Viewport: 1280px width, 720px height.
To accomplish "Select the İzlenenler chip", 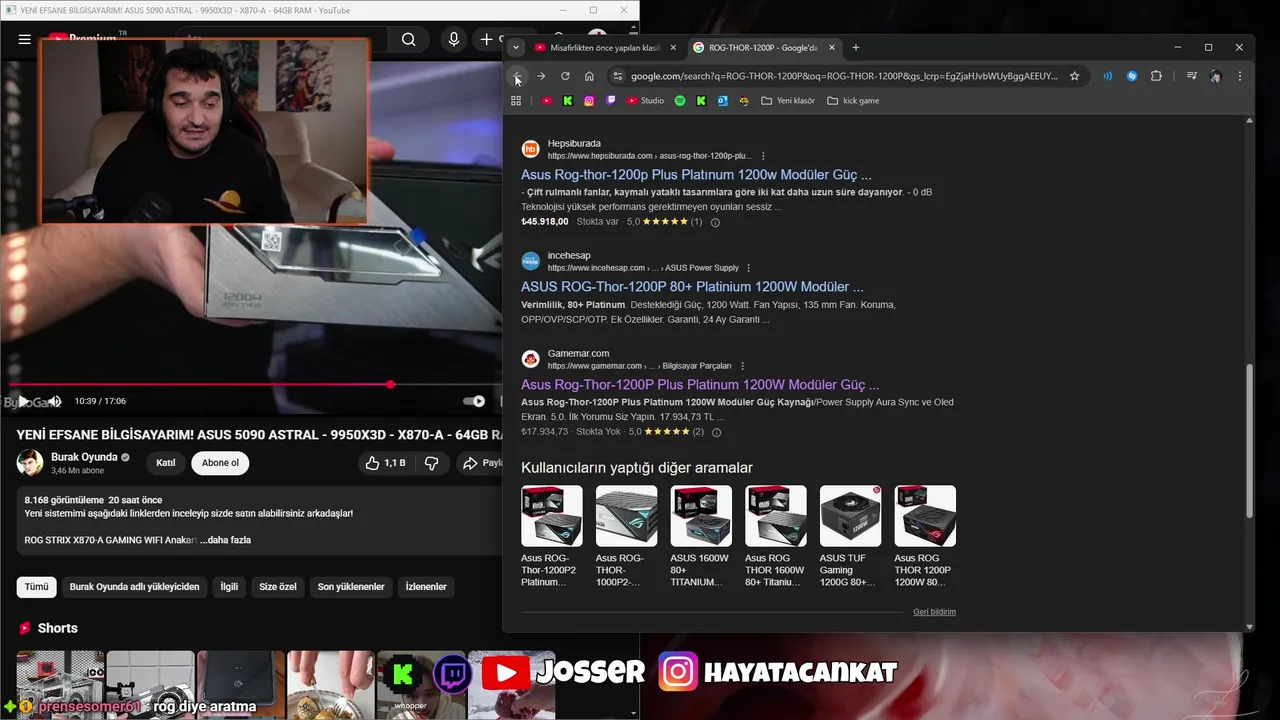I will [426, 587].
